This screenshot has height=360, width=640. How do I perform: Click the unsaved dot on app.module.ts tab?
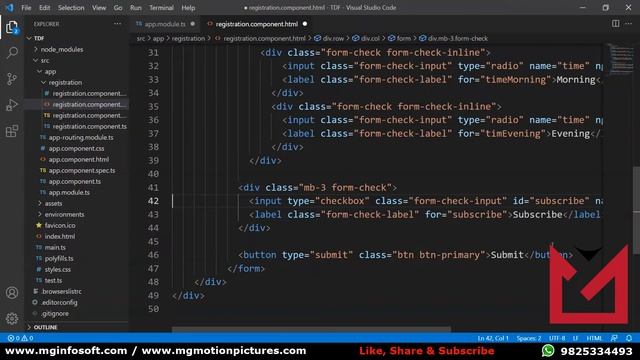click(x=193, y=24)
